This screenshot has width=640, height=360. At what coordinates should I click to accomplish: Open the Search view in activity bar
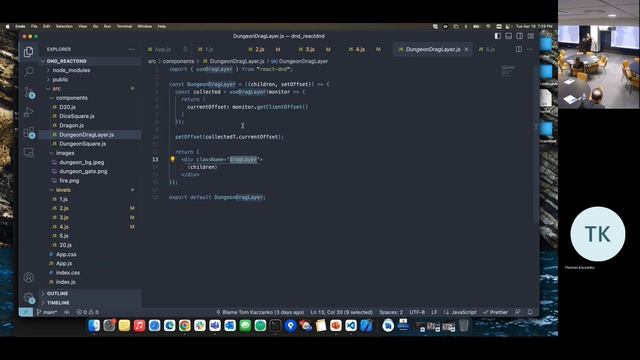[x=29, y=72]
